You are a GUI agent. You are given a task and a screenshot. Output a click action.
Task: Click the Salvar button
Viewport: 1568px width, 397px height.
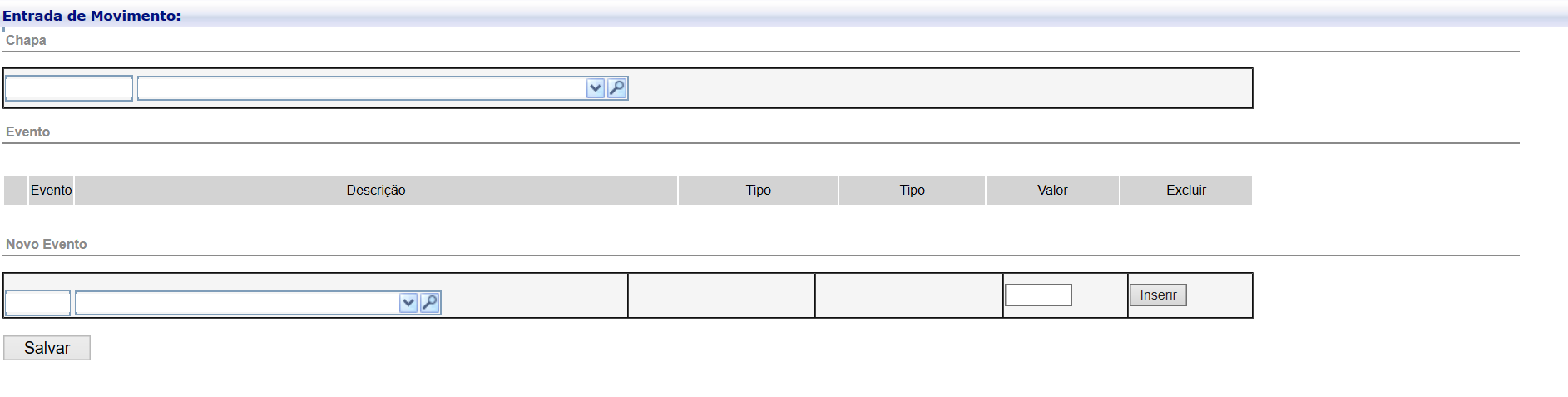point(47,348)
